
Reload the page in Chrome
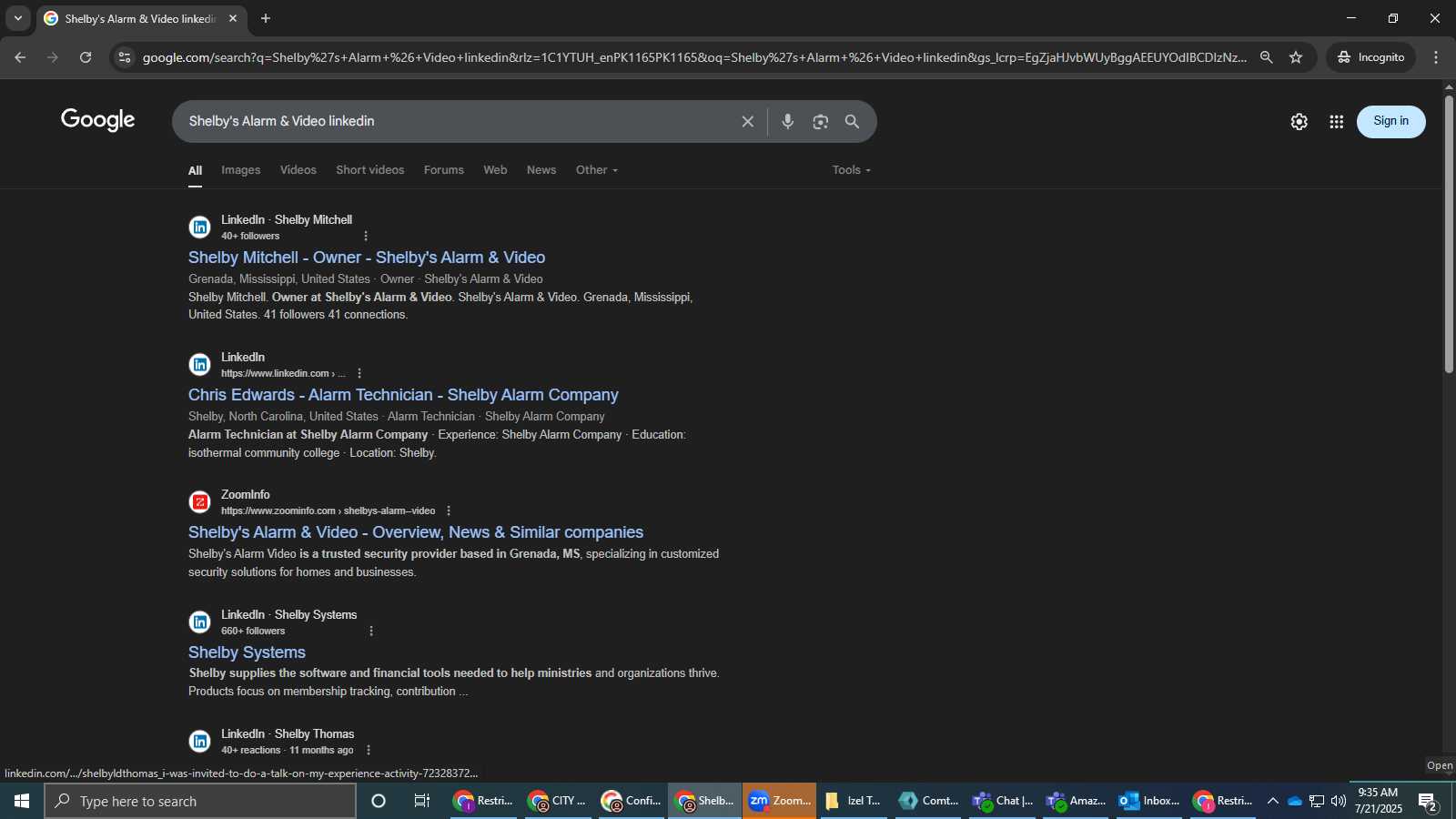[86, 57]
